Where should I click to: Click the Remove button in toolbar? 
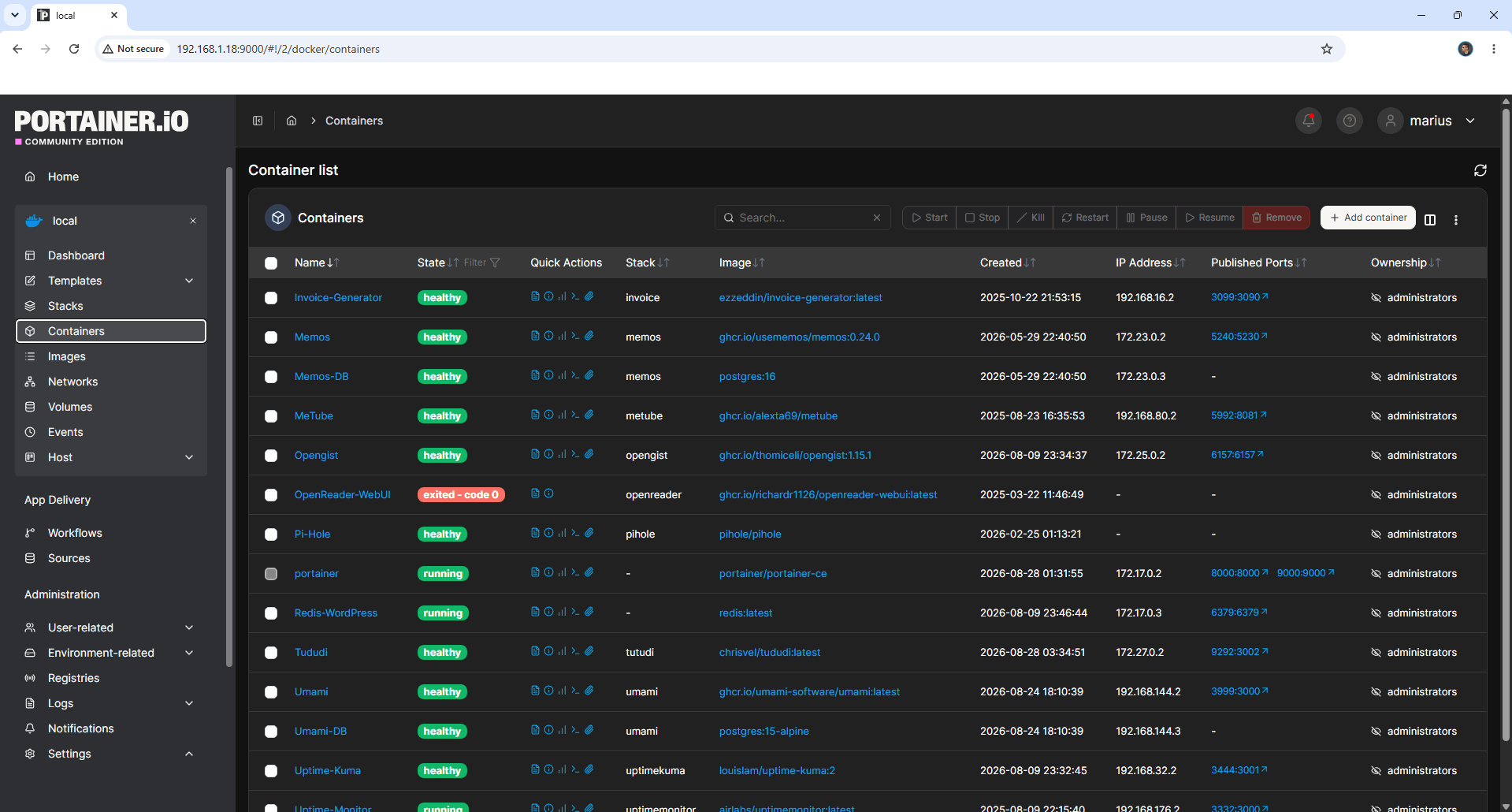click(x=1276, y=218)
